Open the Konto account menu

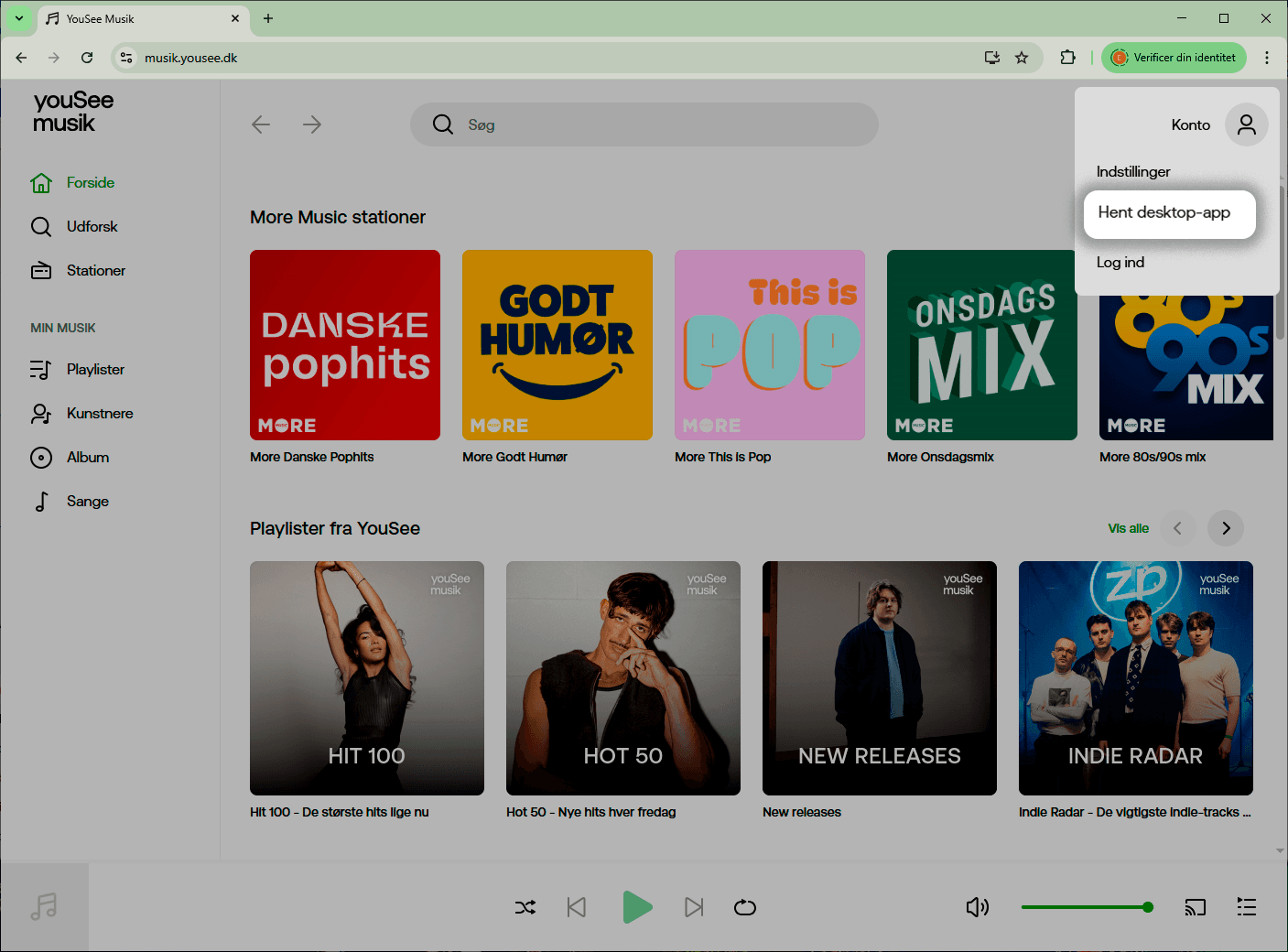click(x=1211, y=124)
